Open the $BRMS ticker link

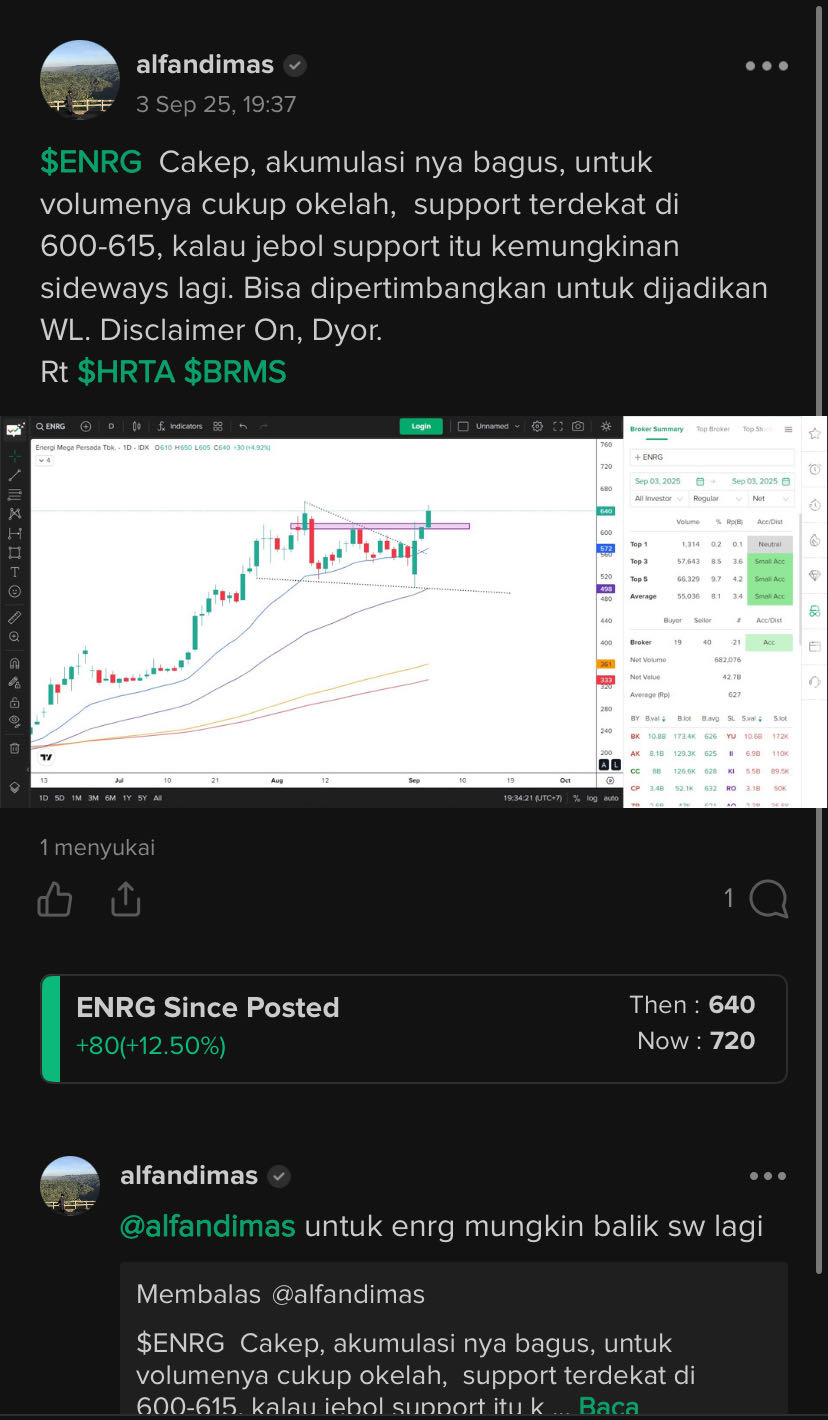pyautogui.click(x=235, y=372)
